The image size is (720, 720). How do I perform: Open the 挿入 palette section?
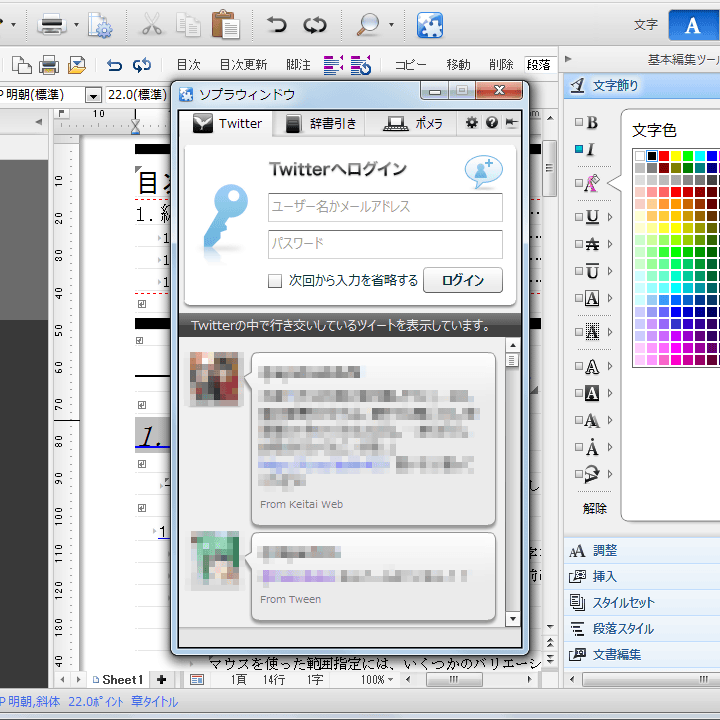click(641, 576)
